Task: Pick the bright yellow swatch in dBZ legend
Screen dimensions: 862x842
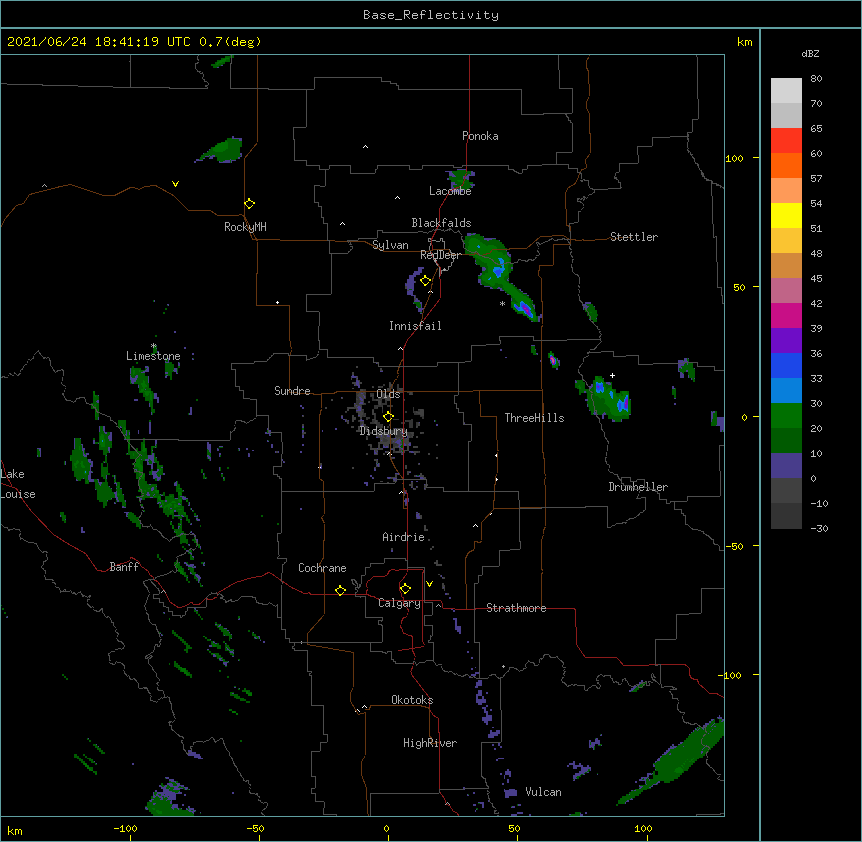Action: point(786,215)
